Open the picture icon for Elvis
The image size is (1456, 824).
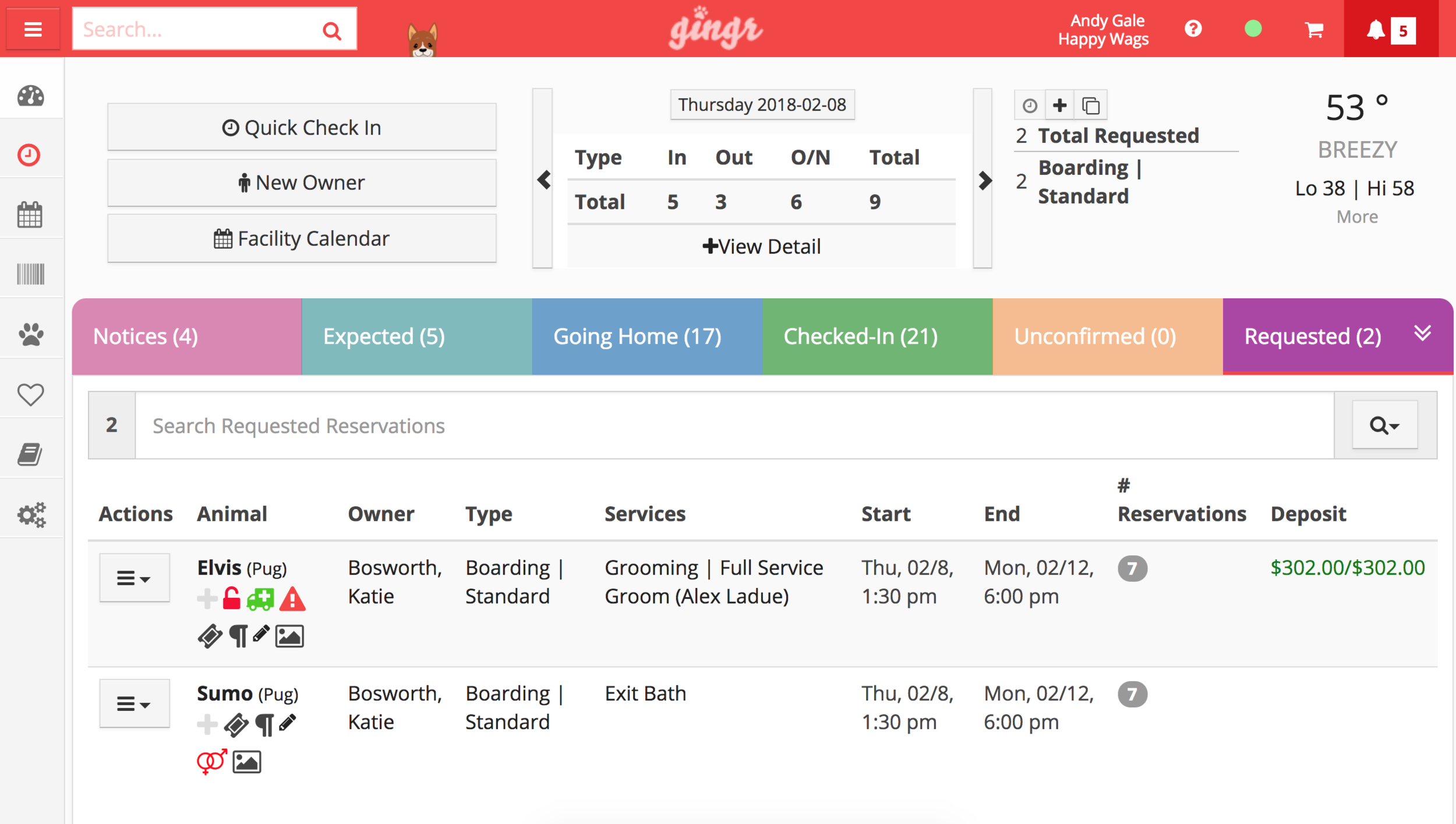tap(289, 636)
